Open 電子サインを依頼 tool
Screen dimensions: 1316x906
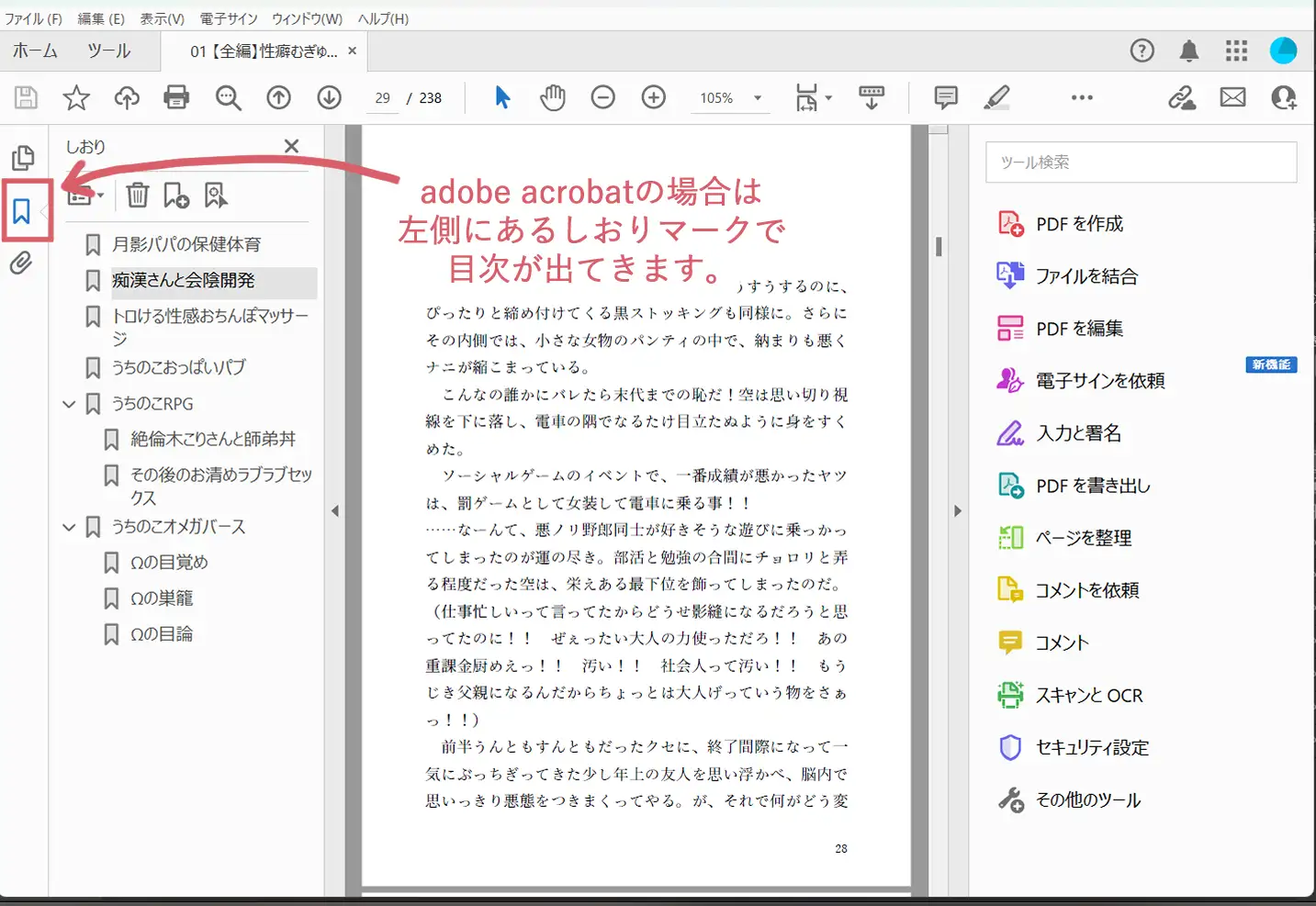pyautogui.click(x=1081, y=381)
